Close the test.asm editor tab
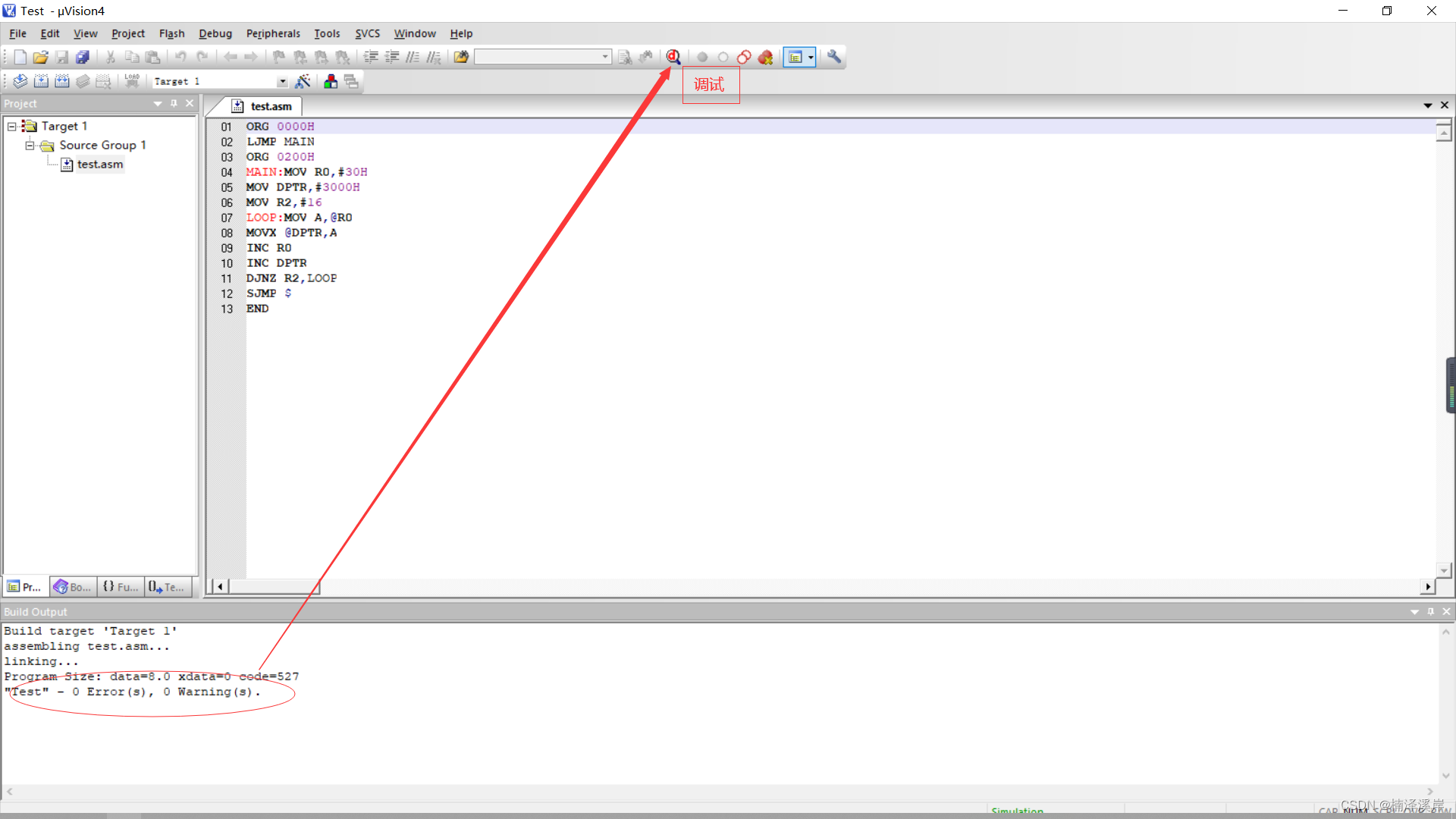This screenshot has width=1456, height=819. [1445, 105]
